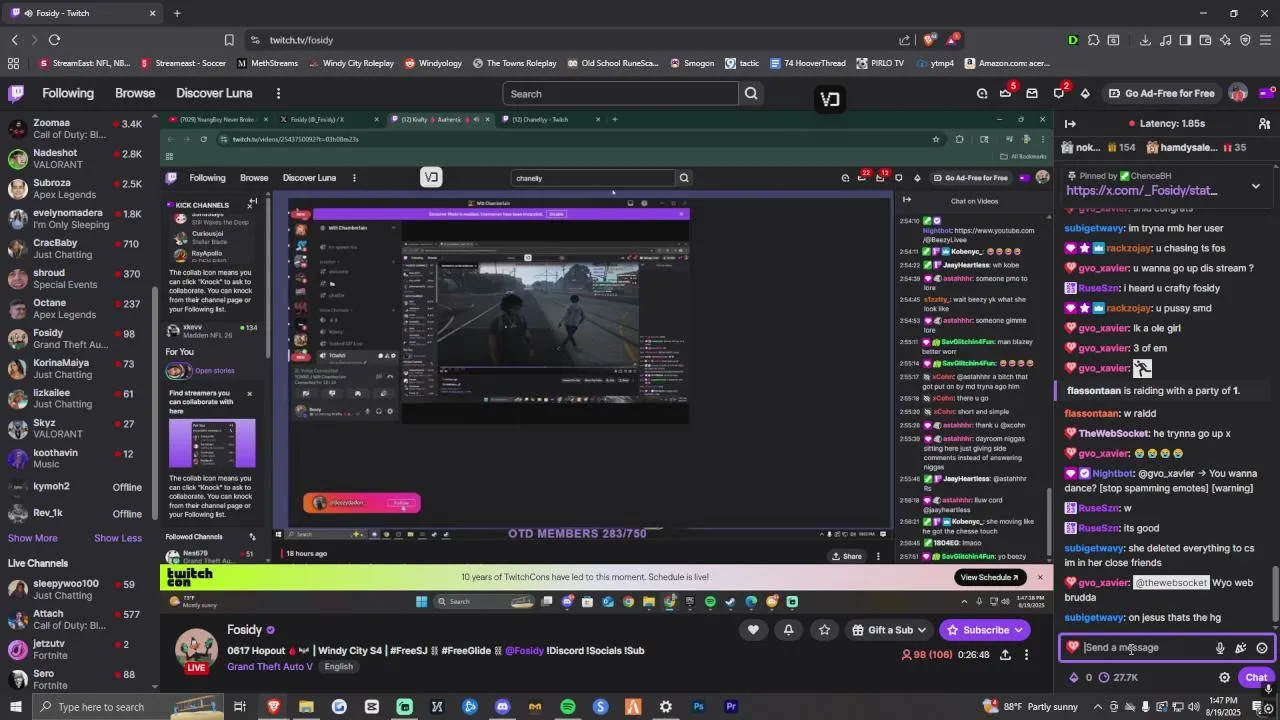Click the English language tag
The width and height of the screenshot is (1280, 720).
[x=338, y=667]
